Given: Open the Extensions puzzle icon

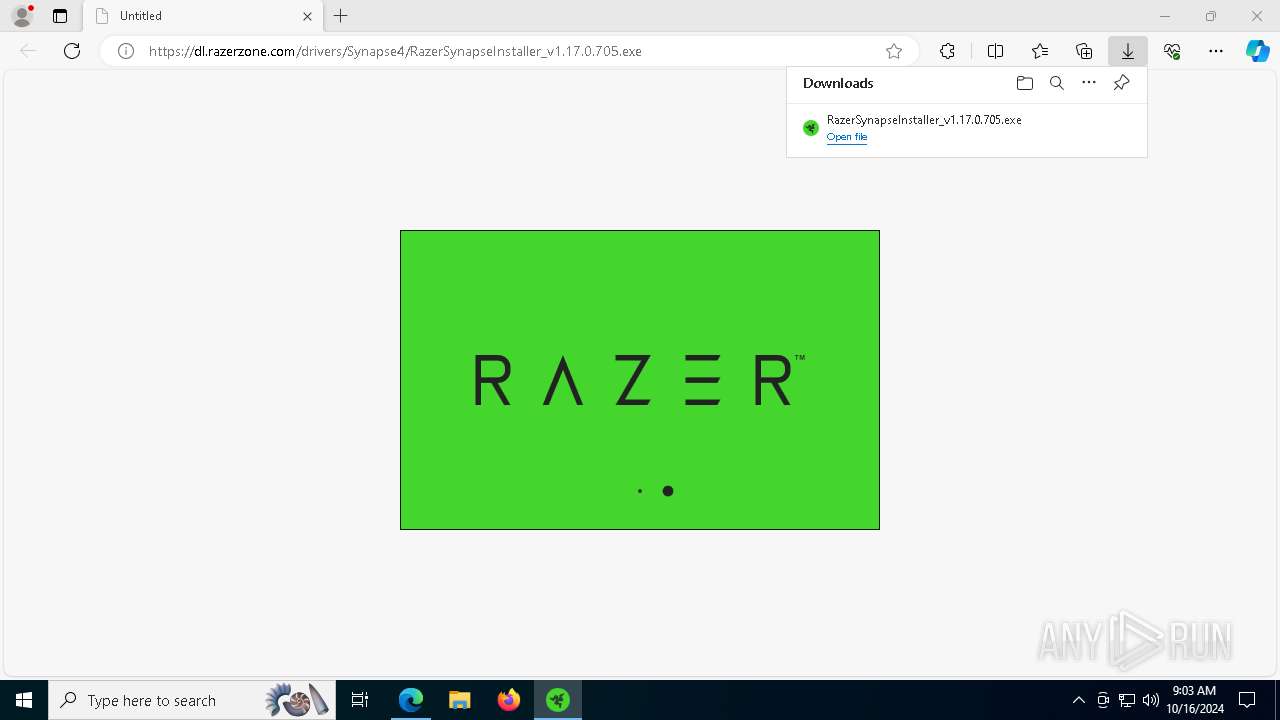Looking at the screenshot, I should (947, 51).
